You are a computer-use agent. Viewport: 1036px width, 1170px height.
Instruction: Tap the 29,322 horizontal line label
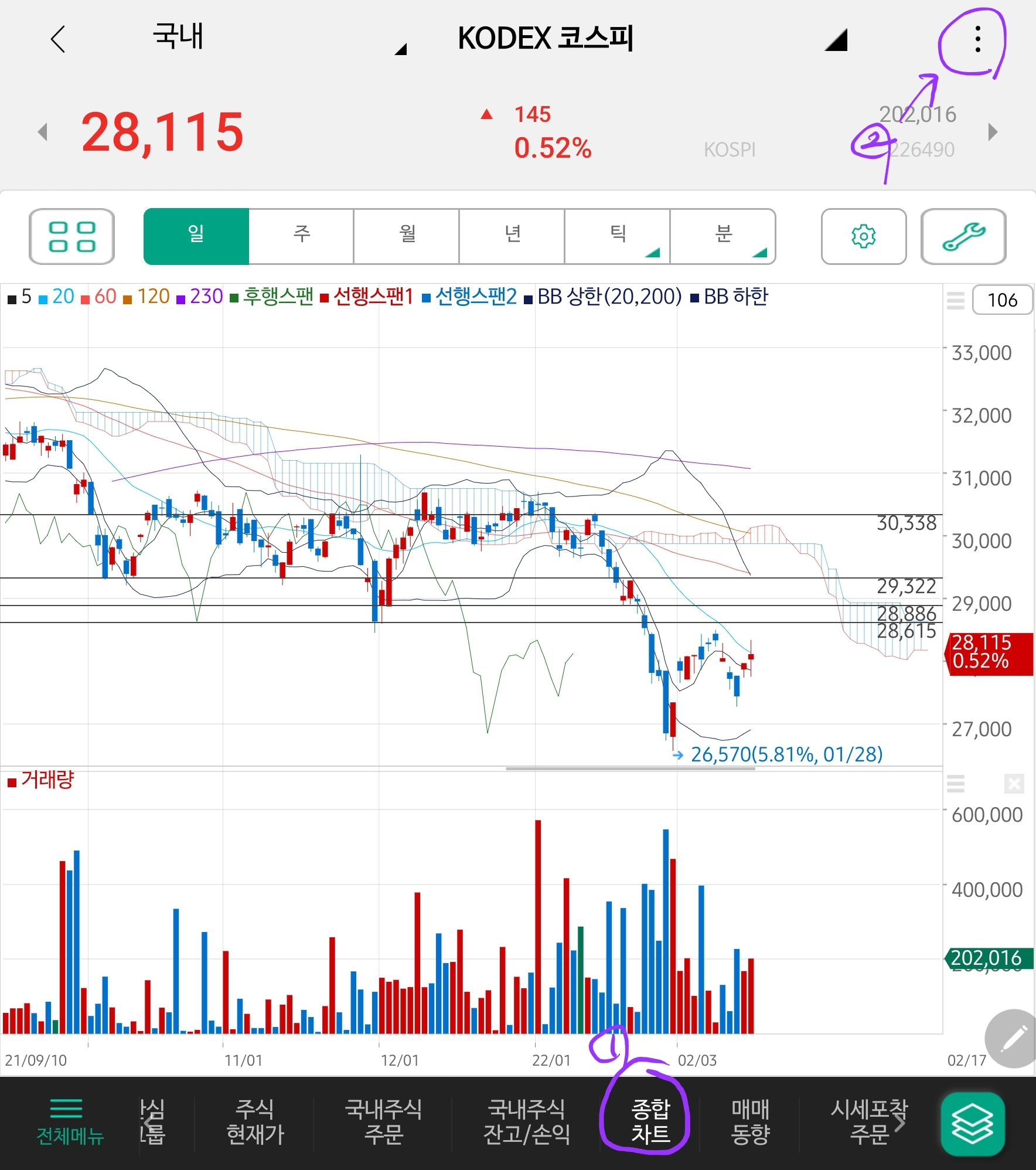pyautogui.click(x=906, y=586)
